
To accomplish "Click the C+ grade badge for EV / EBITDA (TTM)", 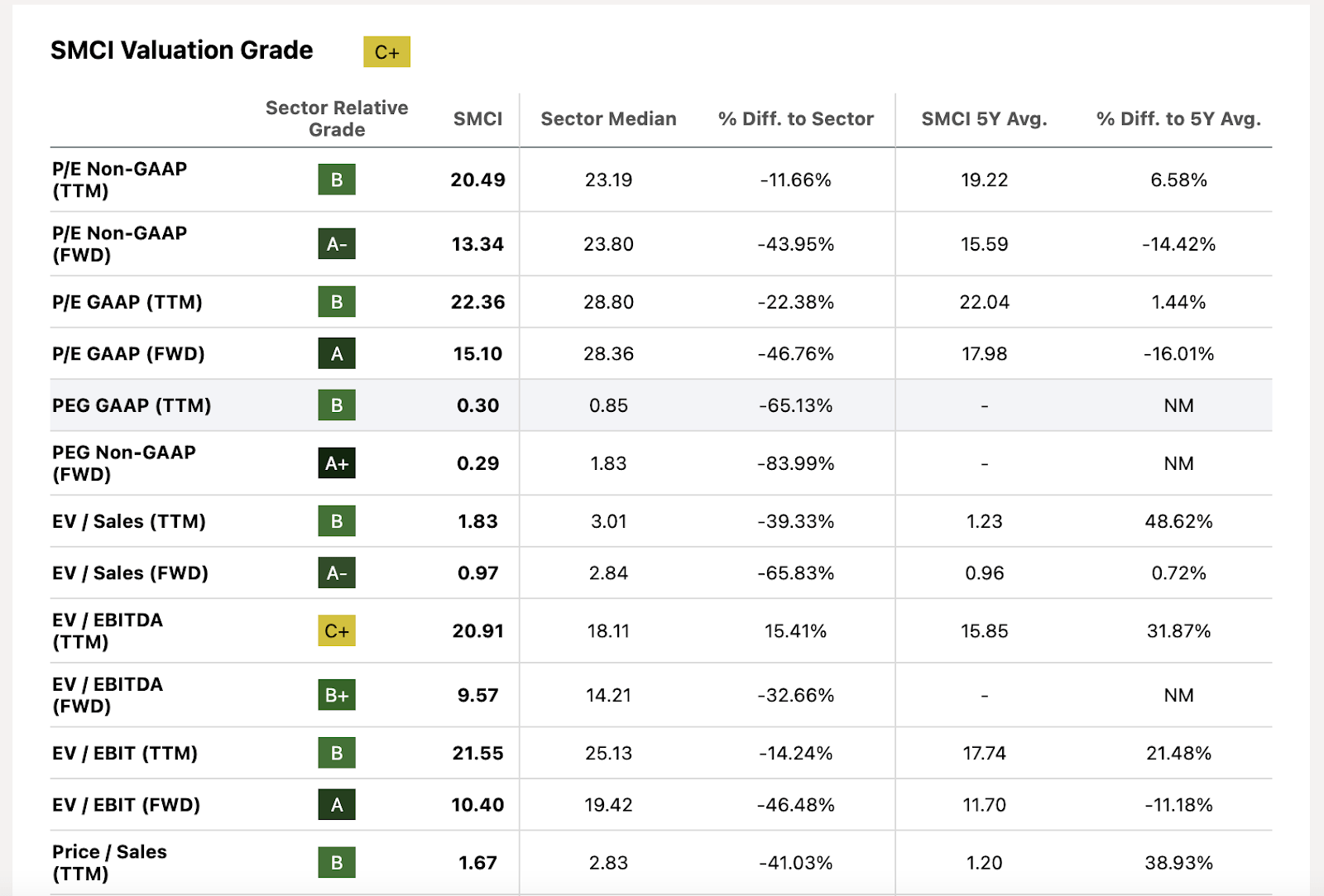I will (337, 631).
